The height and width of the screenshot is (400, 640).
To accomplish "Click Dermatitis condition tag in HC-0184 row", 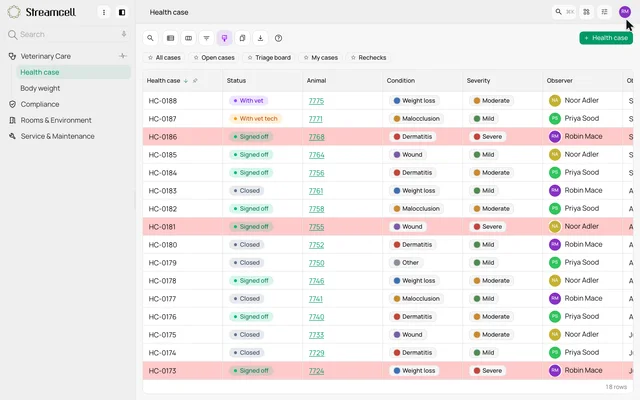I will click(412, 173).
